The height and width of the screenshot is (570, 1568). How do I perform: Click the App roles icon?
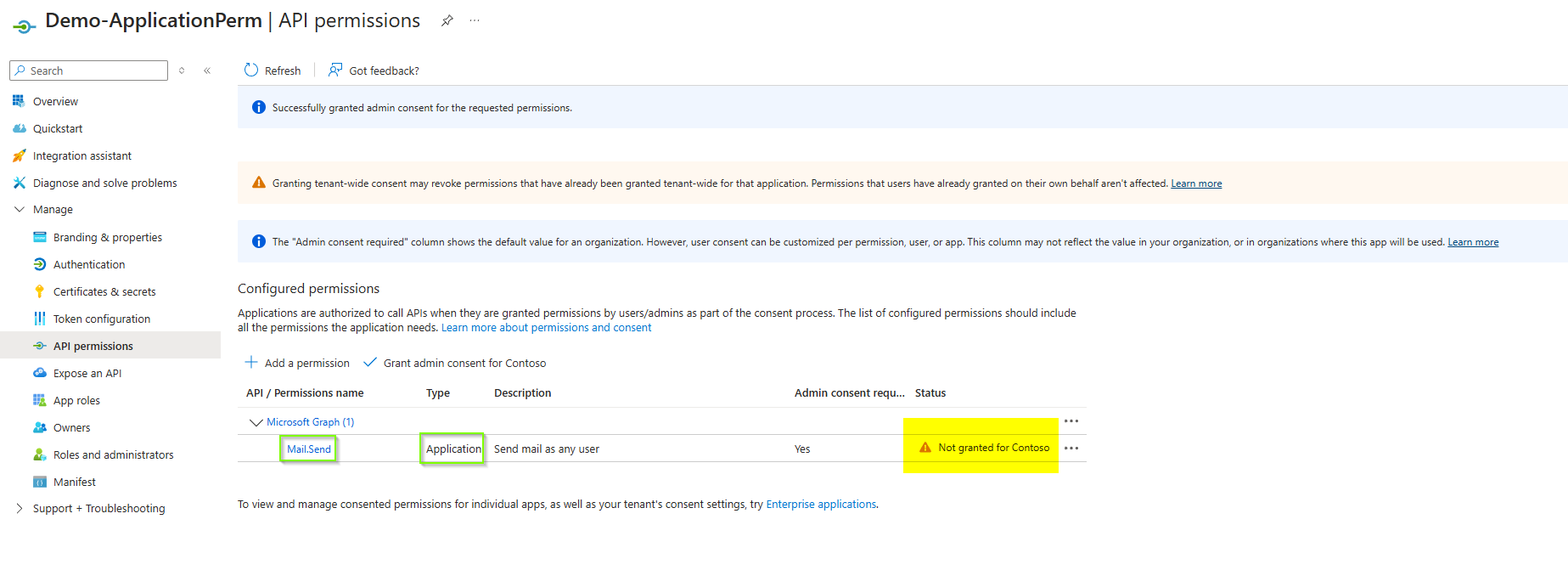click(40, 400)
